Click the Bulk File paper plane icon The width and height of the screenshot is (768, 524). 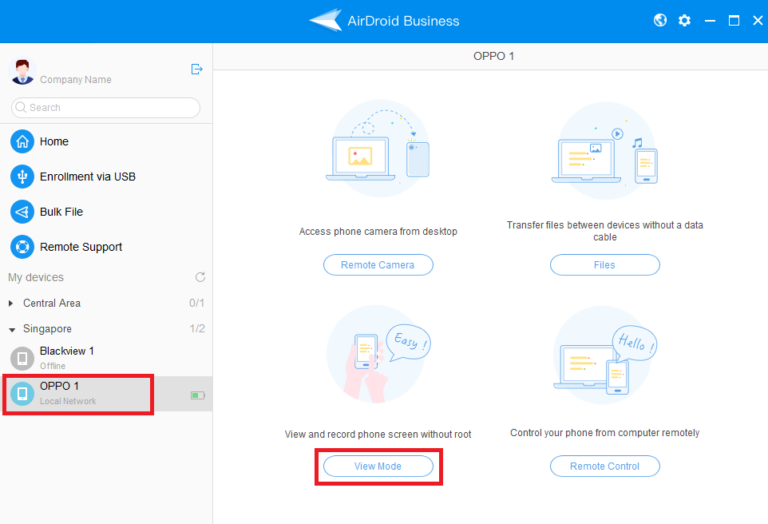coord(22,212)
